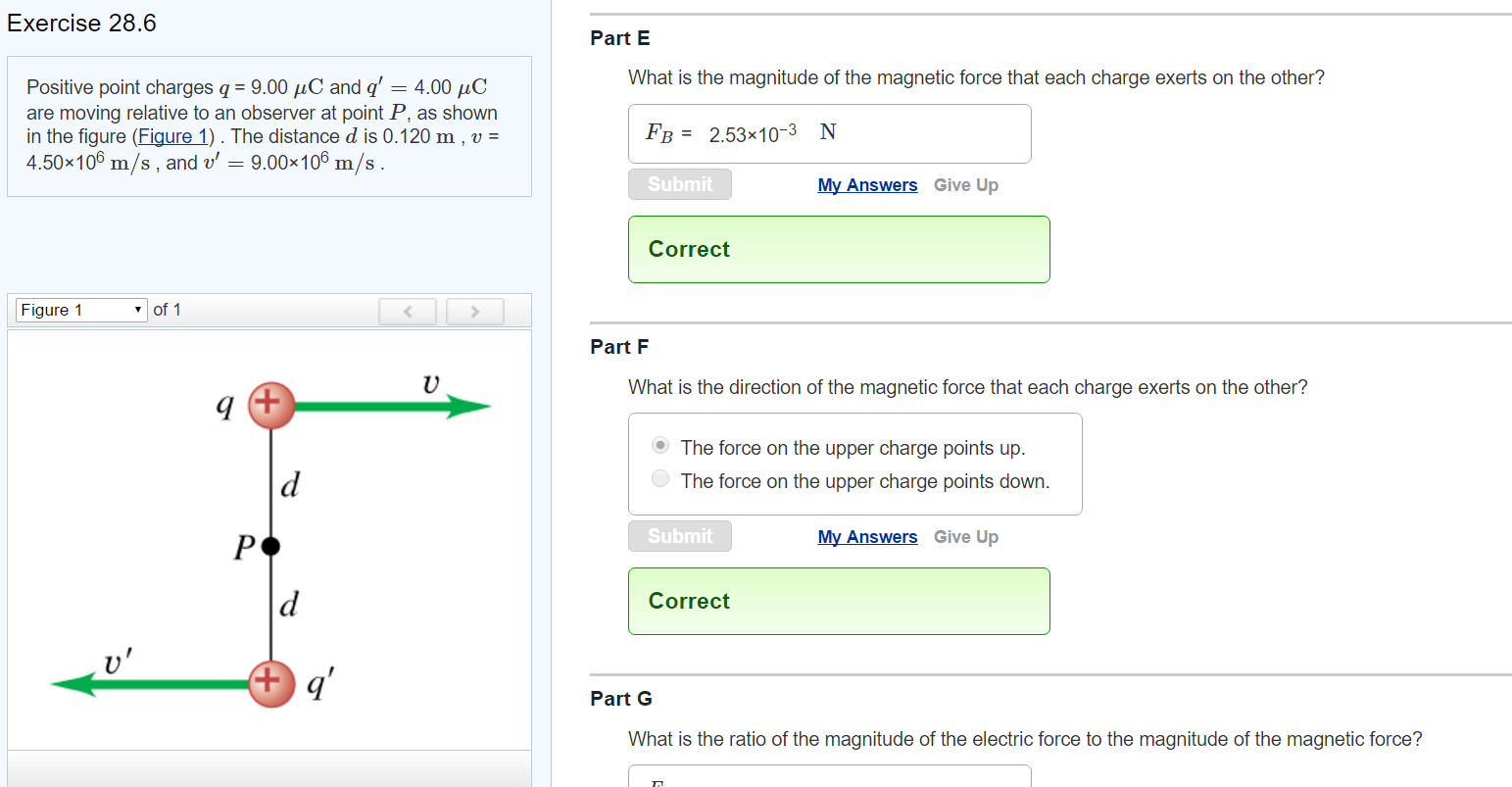Click the Exercise 28.6 title
Screen dimensions: 1512x787
[81, 23]
